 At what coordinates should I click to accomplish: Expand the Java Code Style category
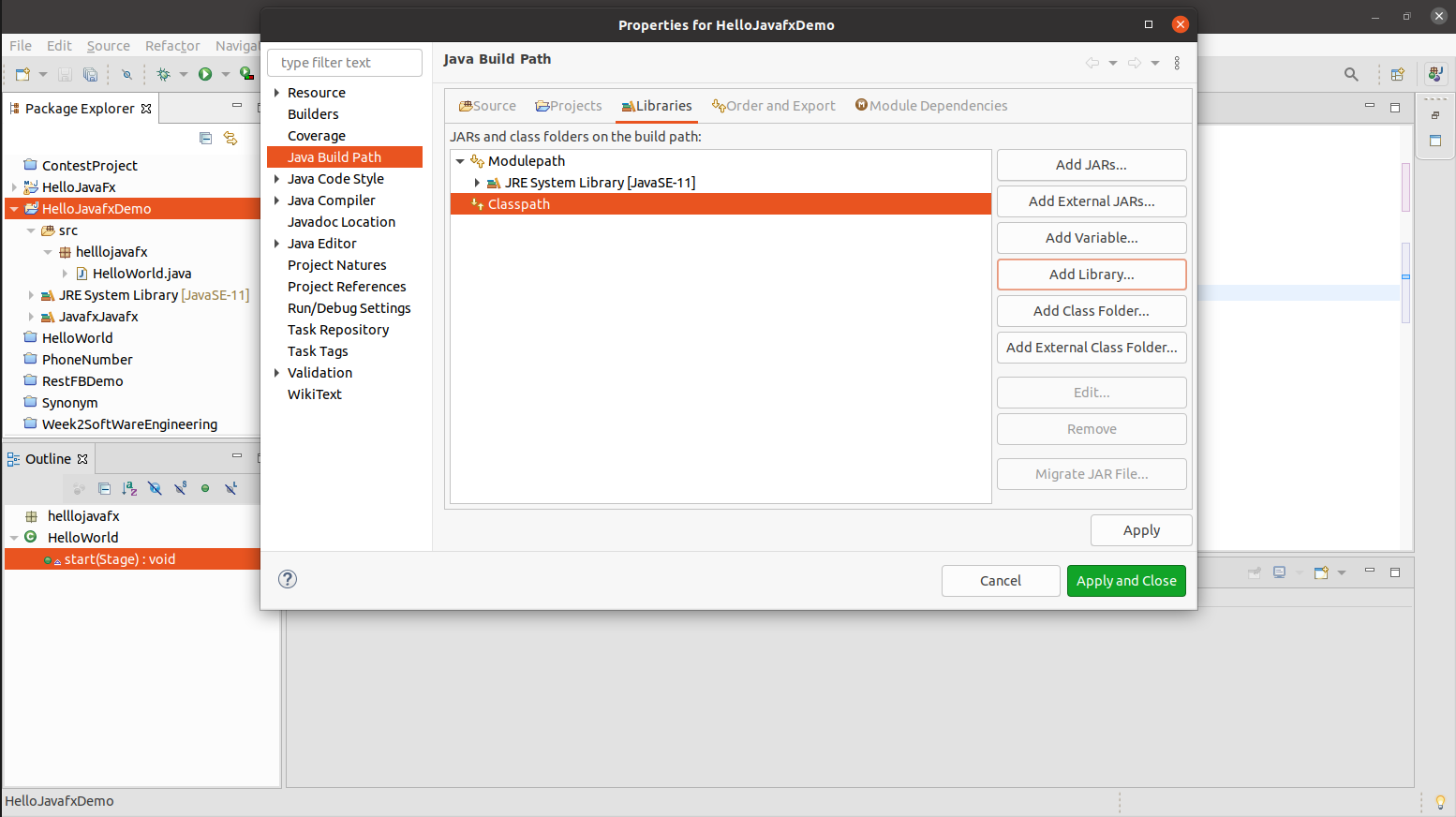(x=276, y=179)
